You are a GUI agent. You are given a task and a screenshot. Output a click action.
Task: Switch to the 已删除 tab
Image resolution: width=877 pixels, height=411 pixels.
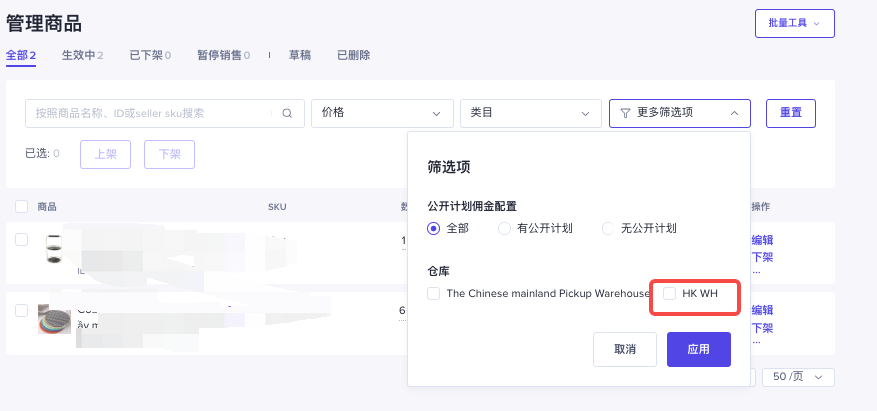[x=353, y=55]
